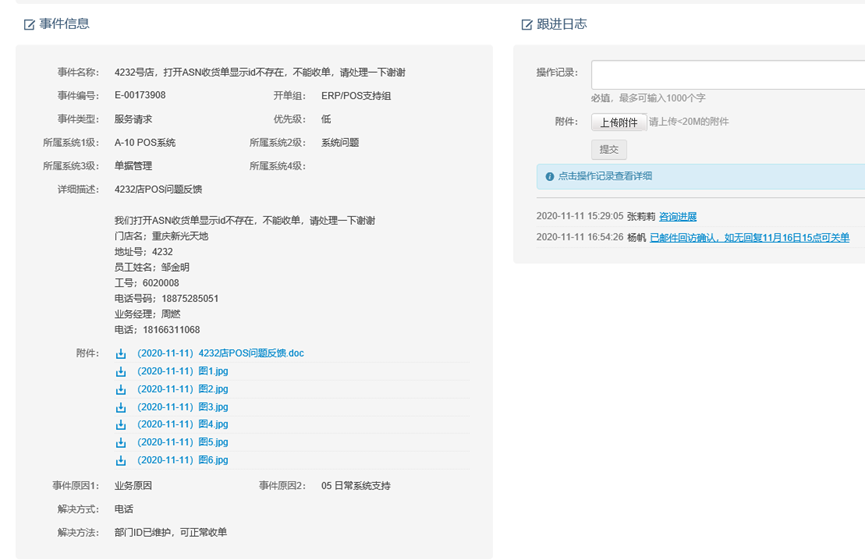
Task: Click the info icon in the blue notice bar
Action: 549,177
